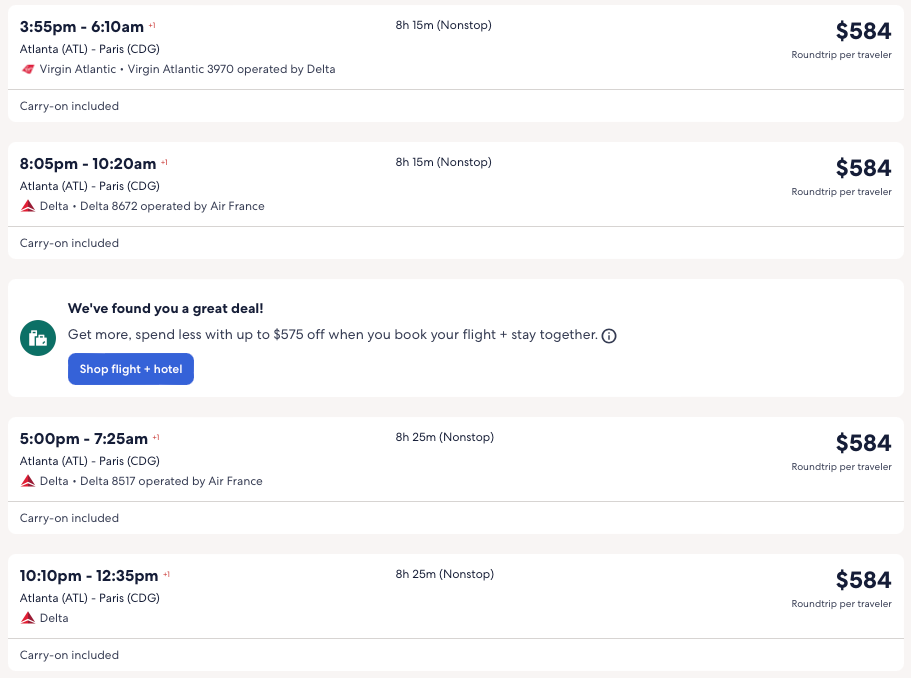Click Delta logo on the 10:10pm flight

coord(28,619)
